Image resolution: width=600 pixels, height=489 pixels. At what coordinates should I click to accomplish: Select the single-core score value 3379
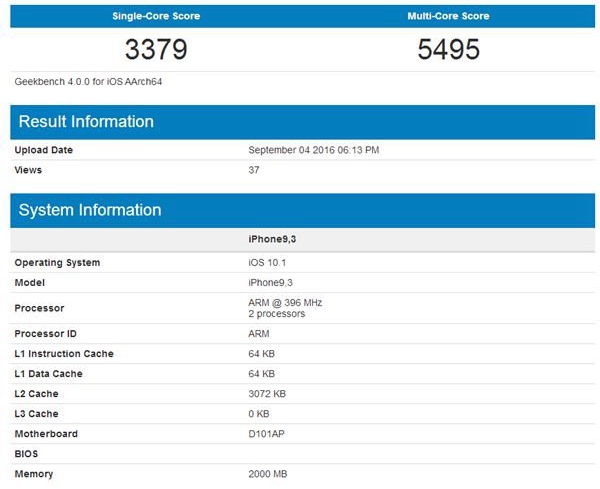coord(155,49)
